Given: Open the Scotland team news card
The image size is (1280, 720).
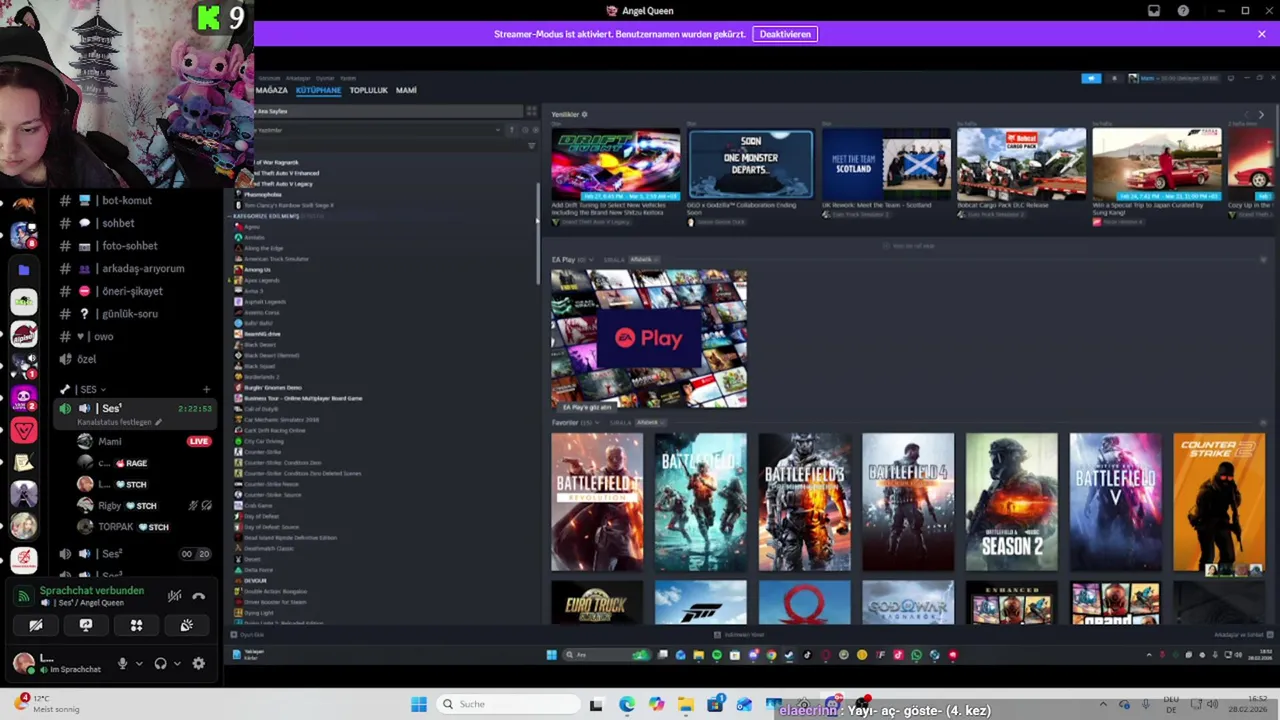Looking at the screenshot, I should (886, 163).
